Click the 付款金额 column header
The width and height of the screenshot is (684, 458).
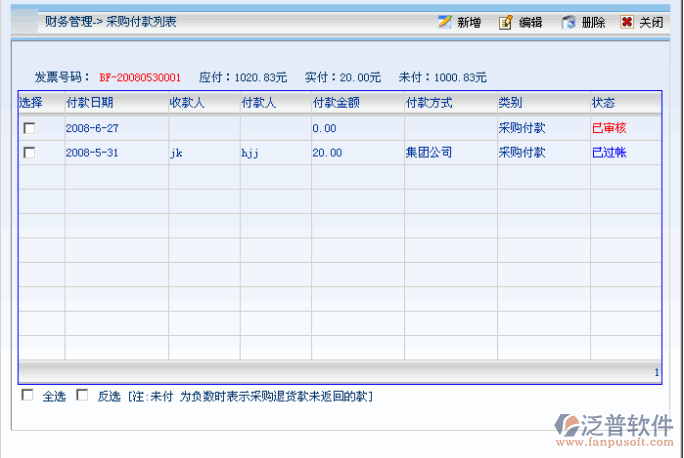336,102
